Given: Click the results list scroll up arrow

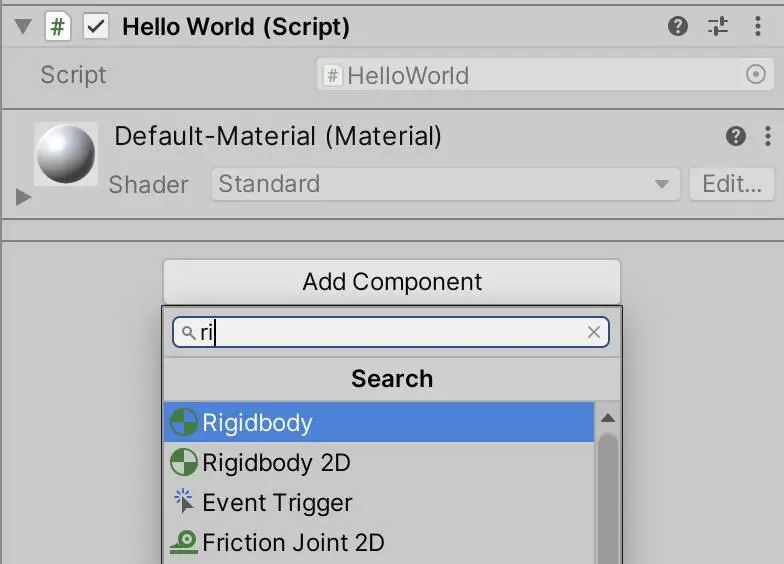Looking at the screenshot, I should click(607, 418).
